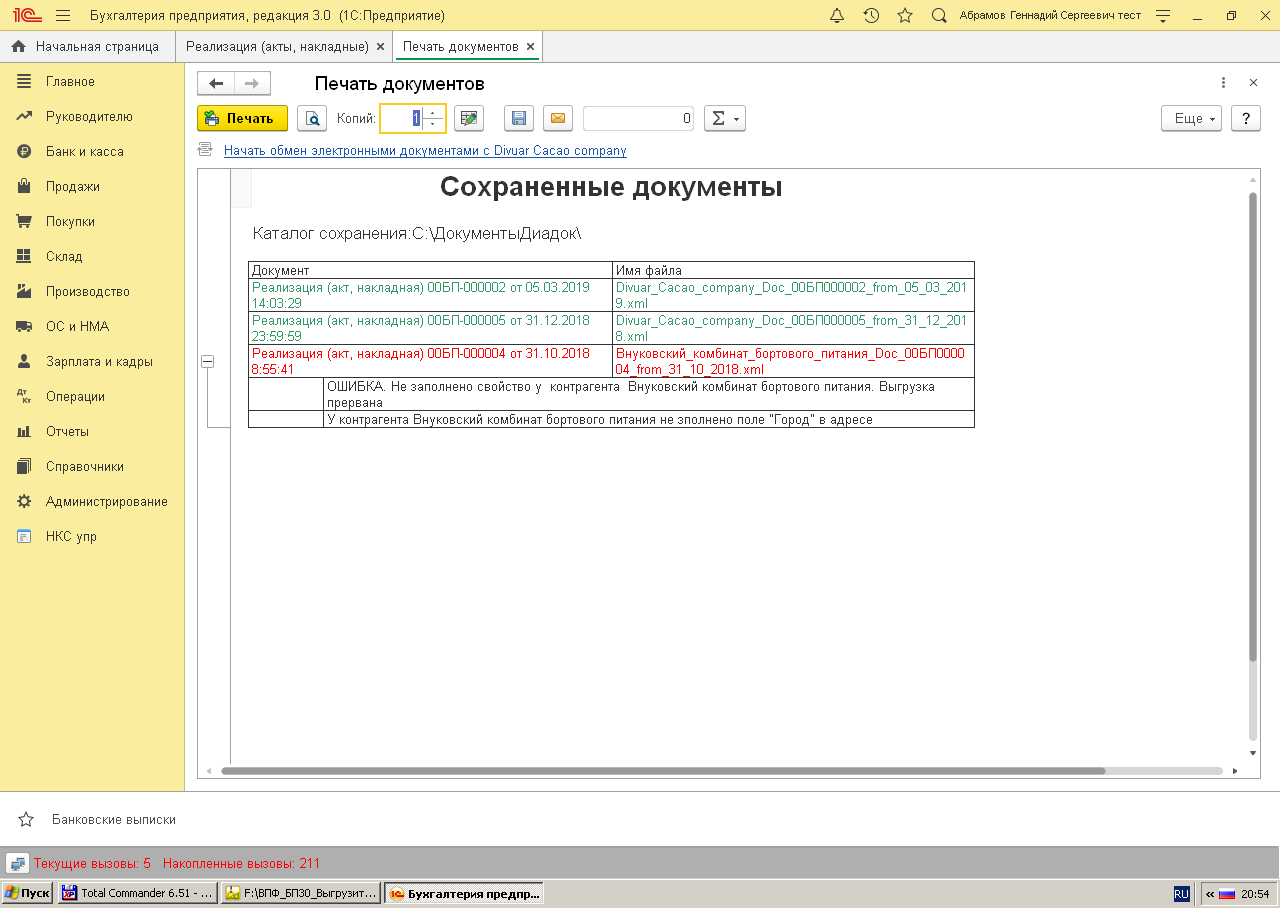The width and height of the screenshot is (1280, 908).
Task: Open the global search magnifier icon
Action: pyautogui.click(x=938, y=15)
